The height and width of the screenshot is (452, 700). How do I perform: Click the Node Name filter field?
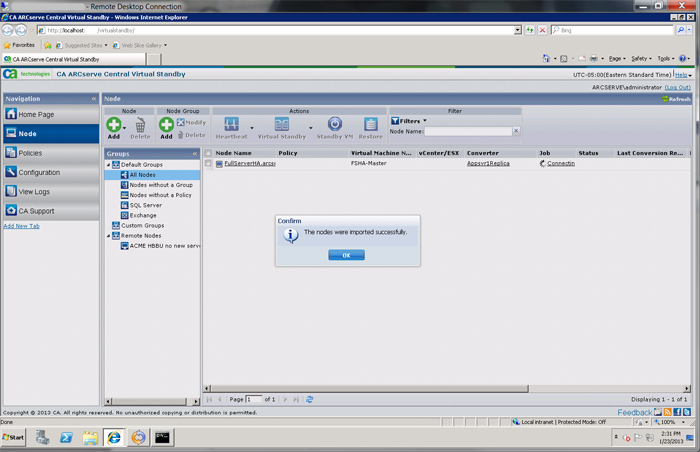pos(468,131)
